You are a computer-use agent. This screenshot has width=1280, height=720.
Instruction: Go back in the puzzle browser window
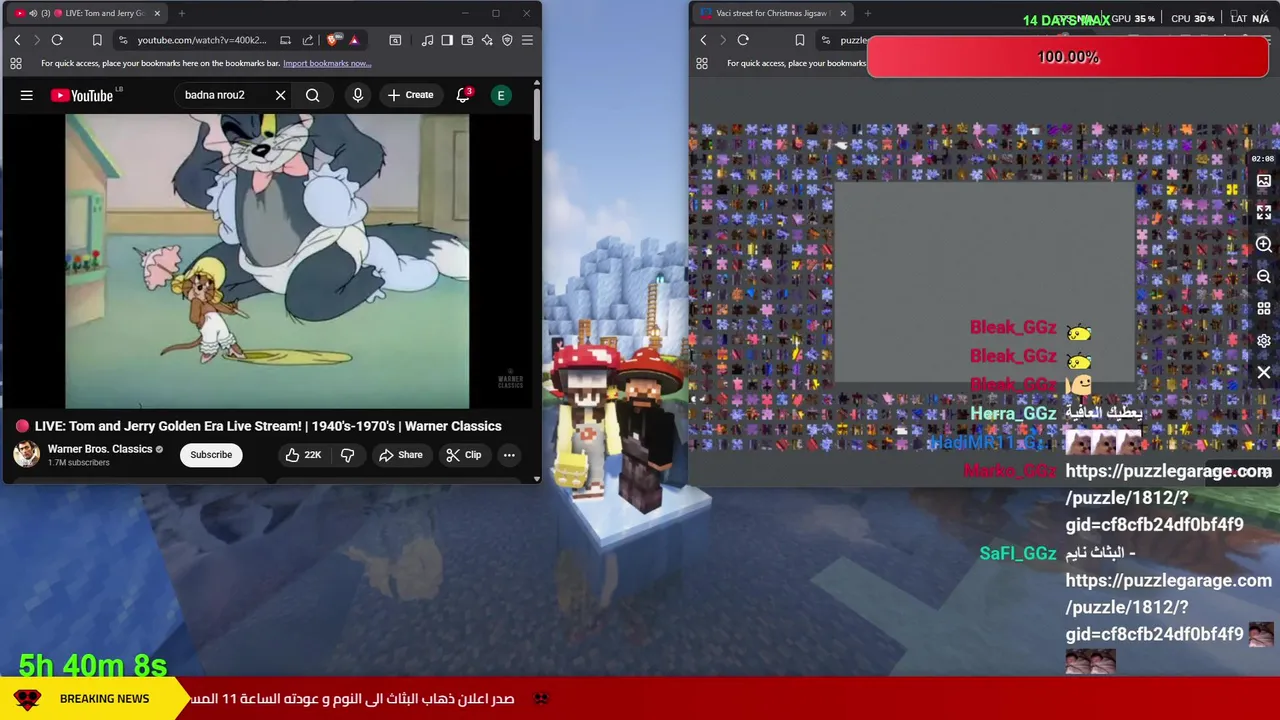(x=703, y=40)
